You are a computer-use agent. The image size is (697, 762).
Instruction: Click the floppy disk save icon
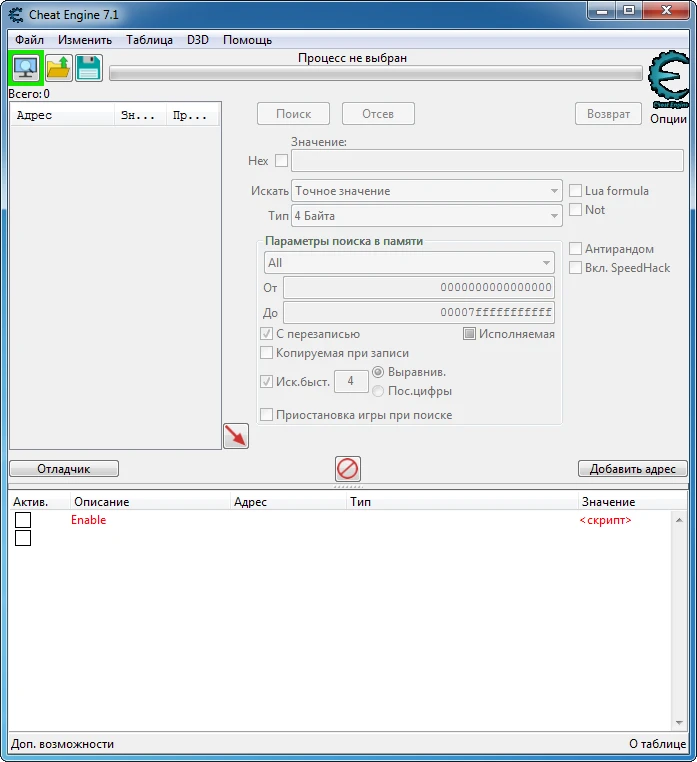point(89,68)
